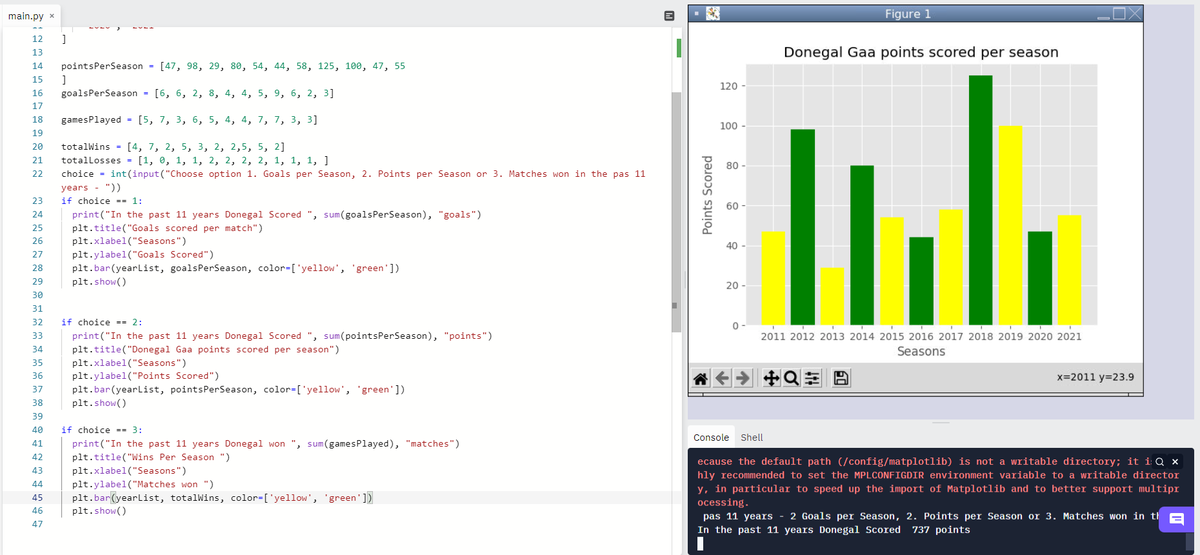This screenshot has height=555, width=1200.
Task: Click the 2021 yellow bar in chart
Action: coord(1069,270)
